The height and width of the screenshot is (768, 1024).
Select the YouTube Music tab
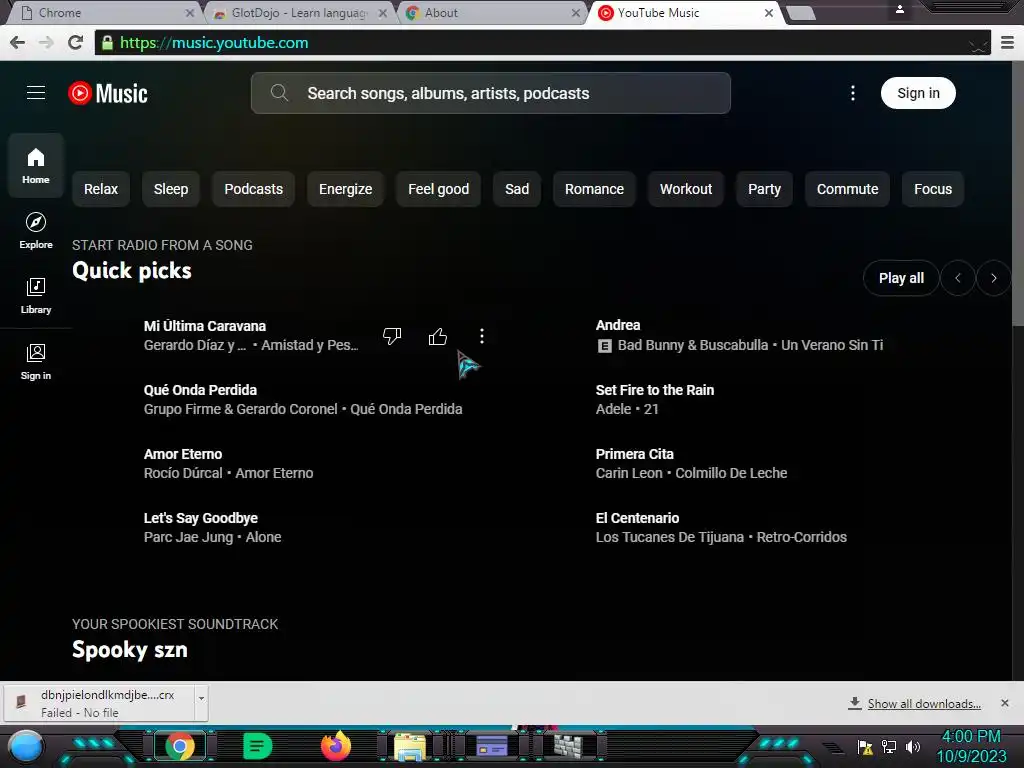684,12
